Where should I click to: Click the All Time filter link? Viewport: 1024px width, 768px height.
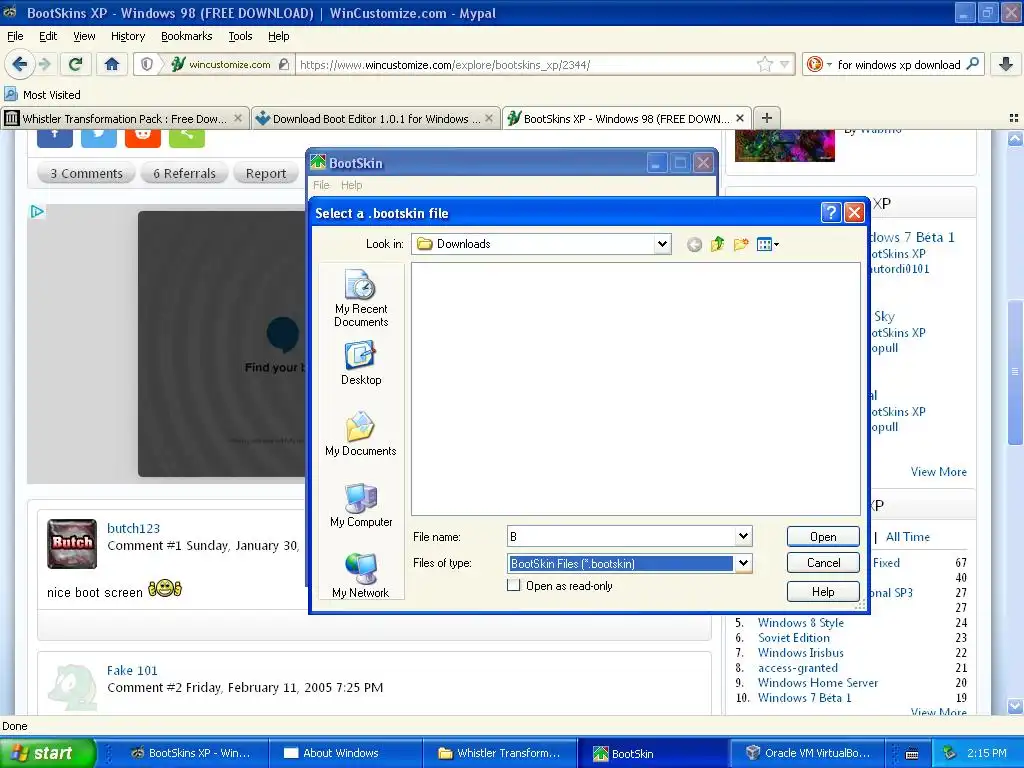point(908,537)
